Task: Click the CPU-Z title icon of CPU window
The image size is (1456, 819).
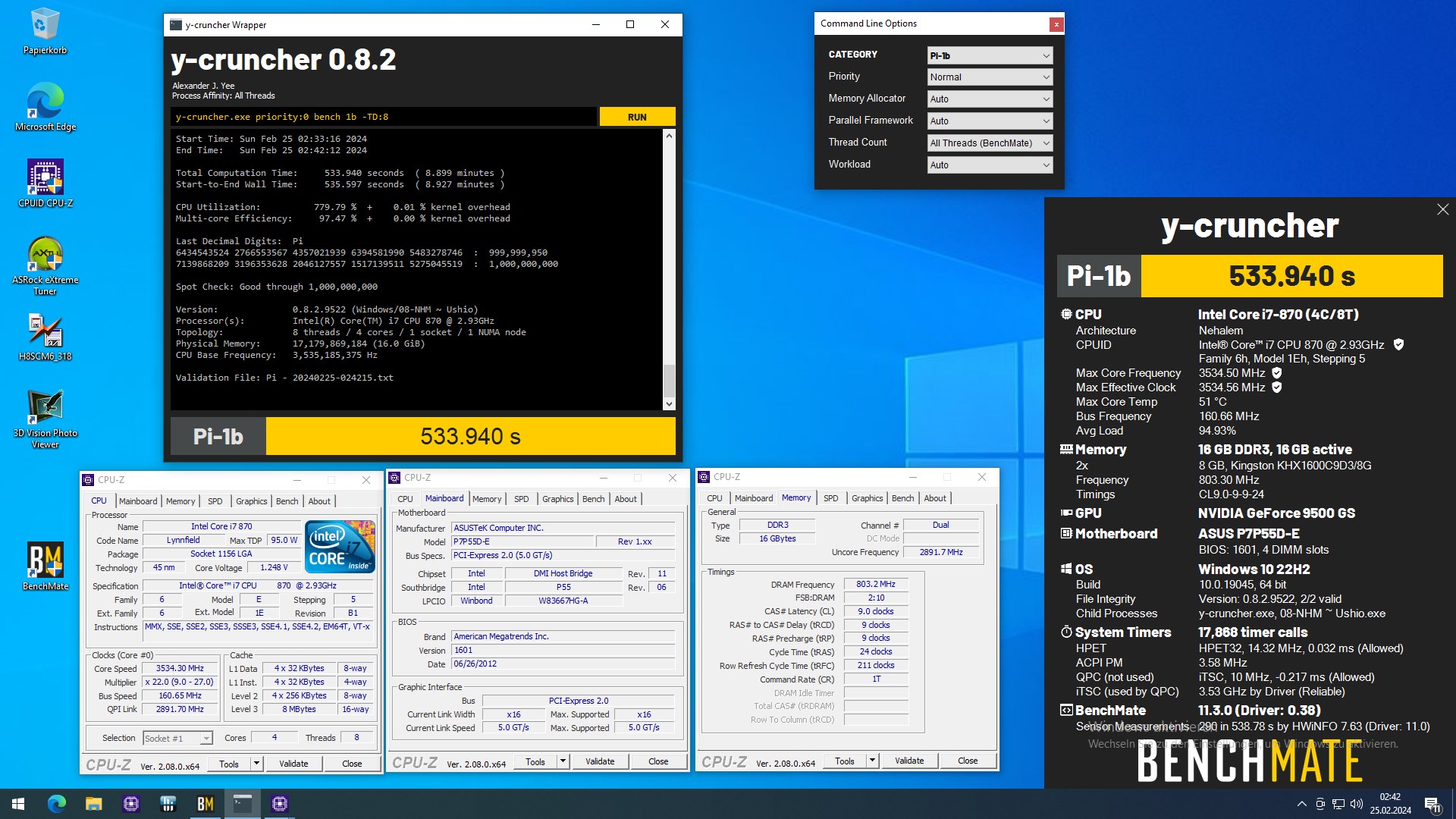Action: tap(89, 480)
